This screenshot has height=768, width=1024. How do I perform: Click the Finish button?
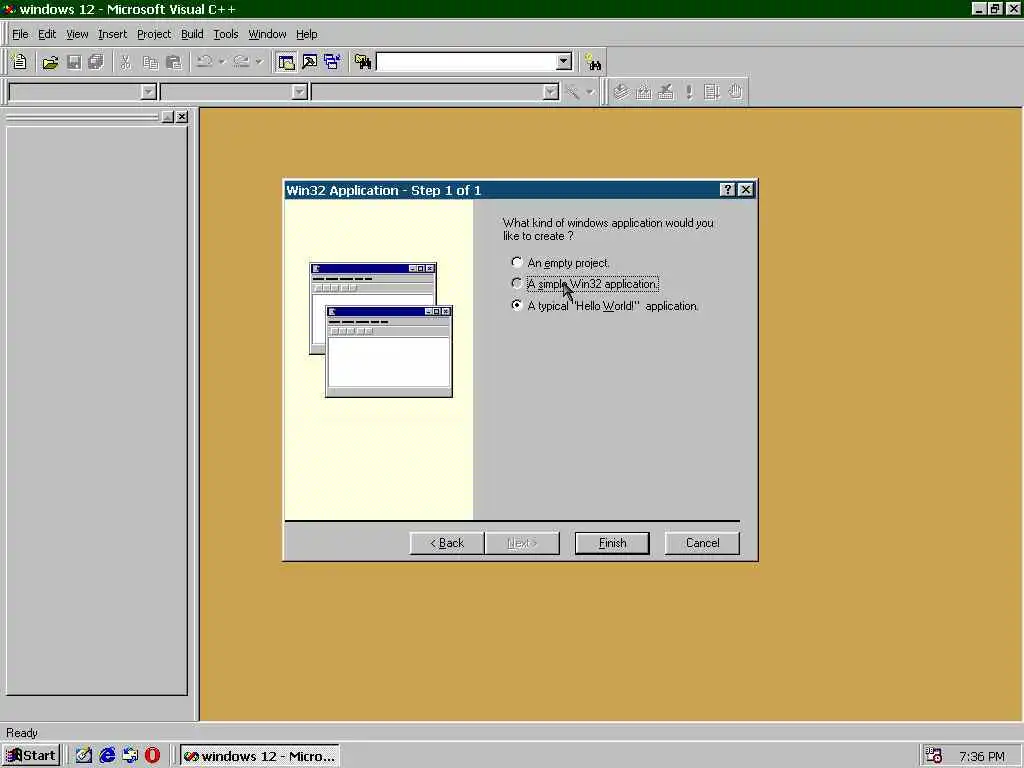click(612, 543)
